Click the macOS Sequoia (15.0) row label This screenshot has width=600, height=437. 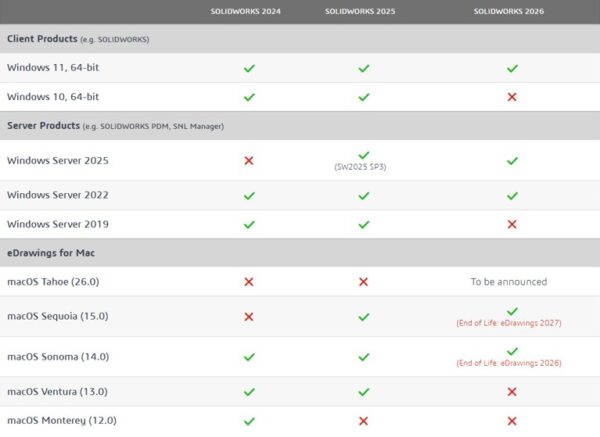coord(58,316)
